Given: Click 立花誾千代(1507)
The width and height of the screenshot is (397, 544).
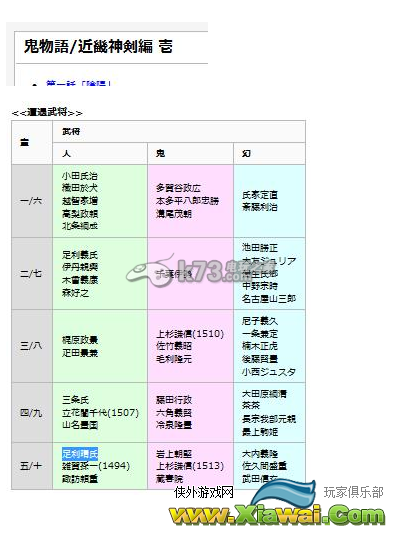Looking at the screenshot, I should [x=100, y=413].
